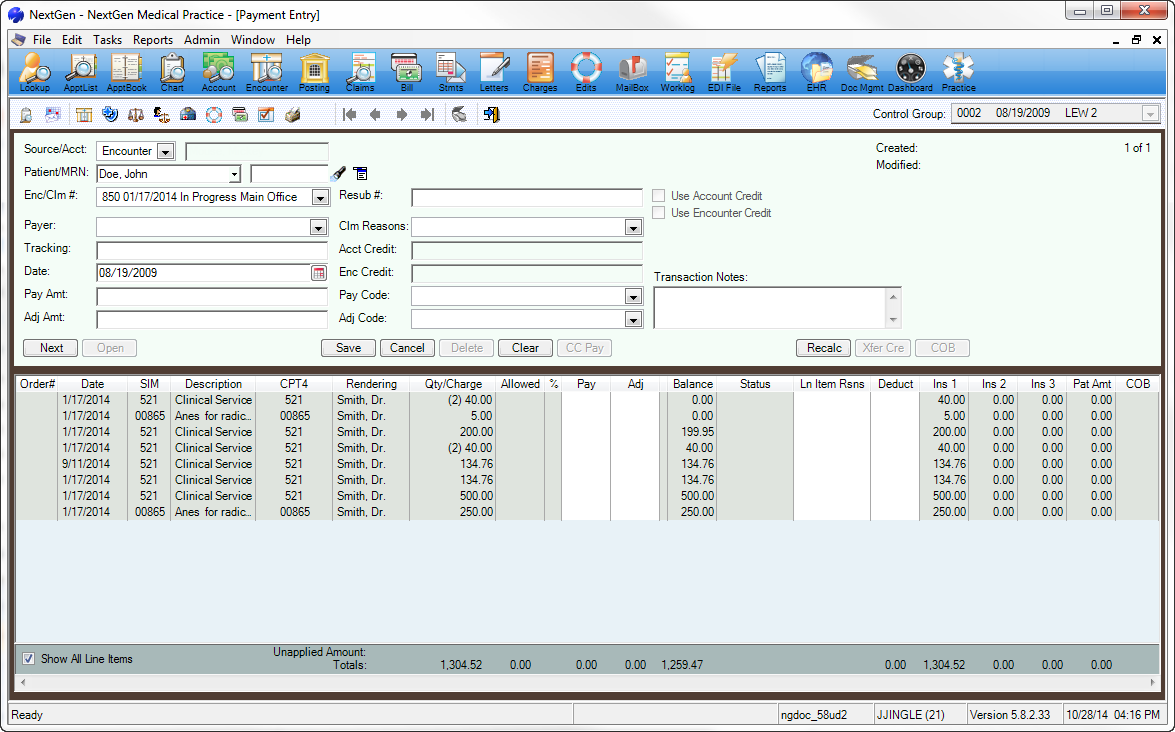Open the Worklog icon
The image size is (1175, 732).
[677, 73]
